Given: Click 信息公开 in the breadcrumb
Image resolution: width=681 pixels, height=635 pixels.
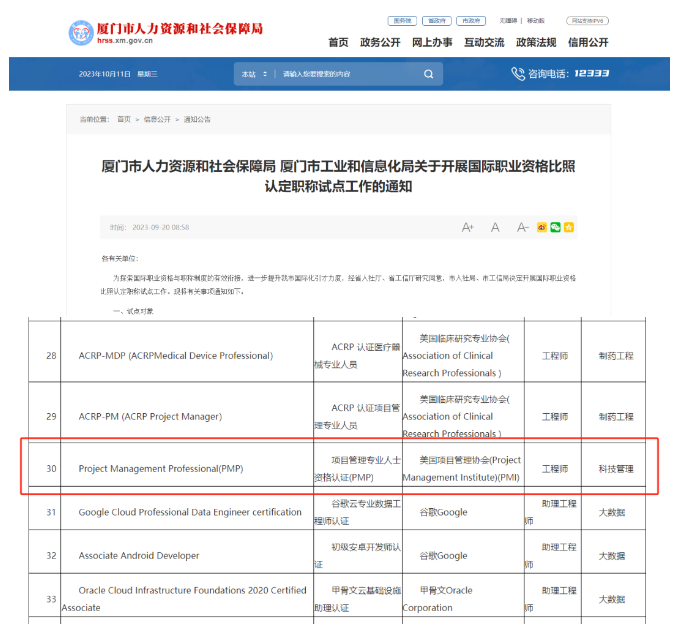Looking at the screenshot, I should pos(156,119).
